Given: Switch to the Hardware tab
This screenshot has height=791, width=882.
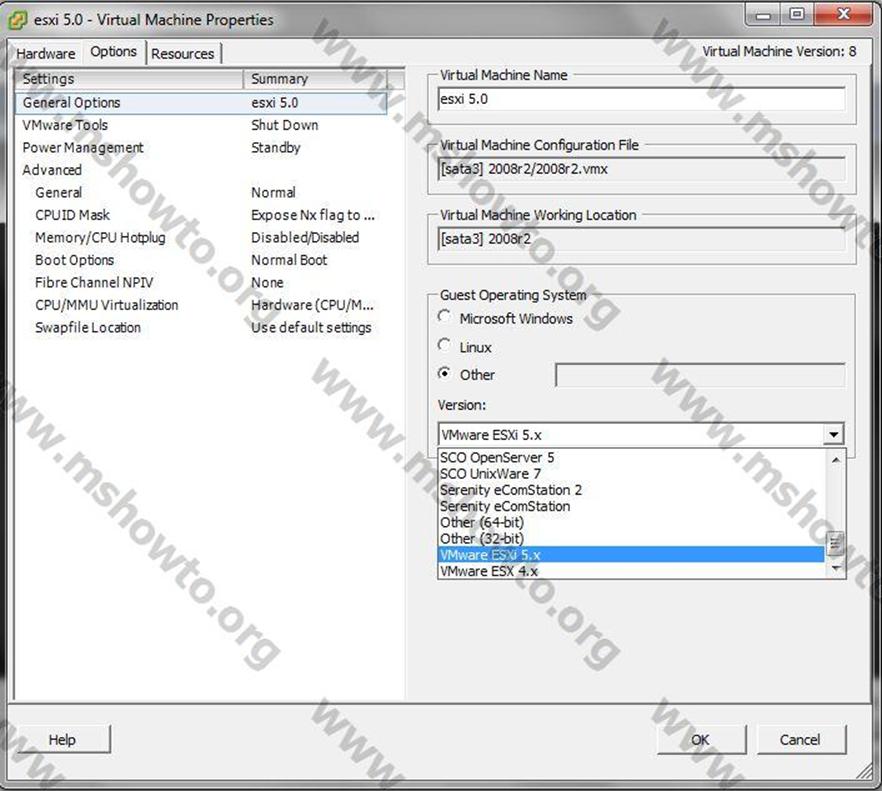Looking at the screenshot, I should (x=46, y=54).
